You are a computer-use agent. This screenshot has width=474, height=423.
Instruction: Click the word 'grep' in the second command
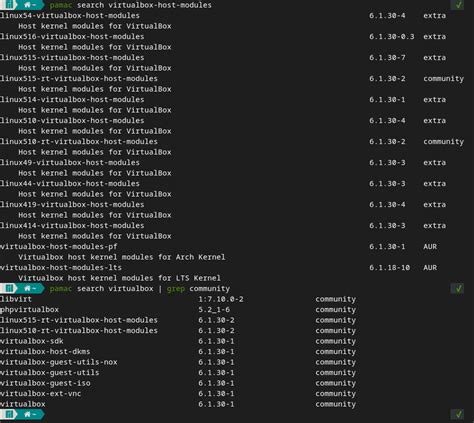click(176, 289)
